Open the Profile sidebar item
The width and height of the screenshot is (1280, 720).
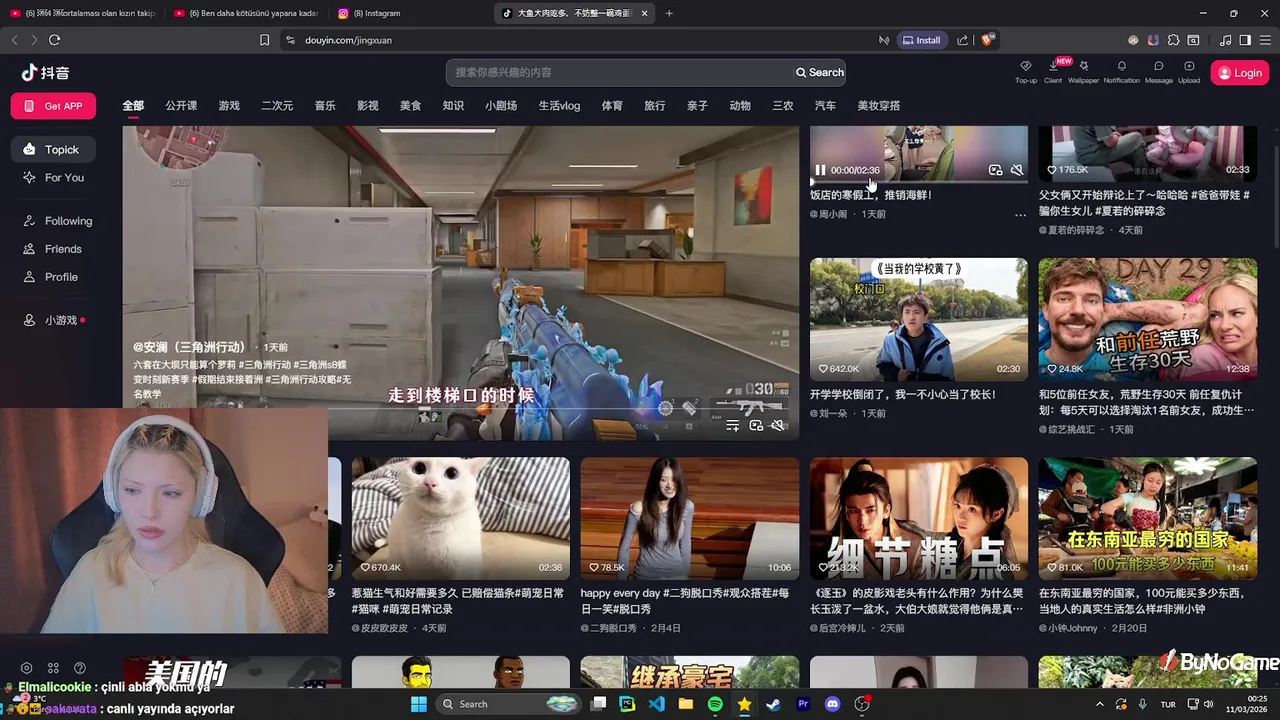[53, 277]
